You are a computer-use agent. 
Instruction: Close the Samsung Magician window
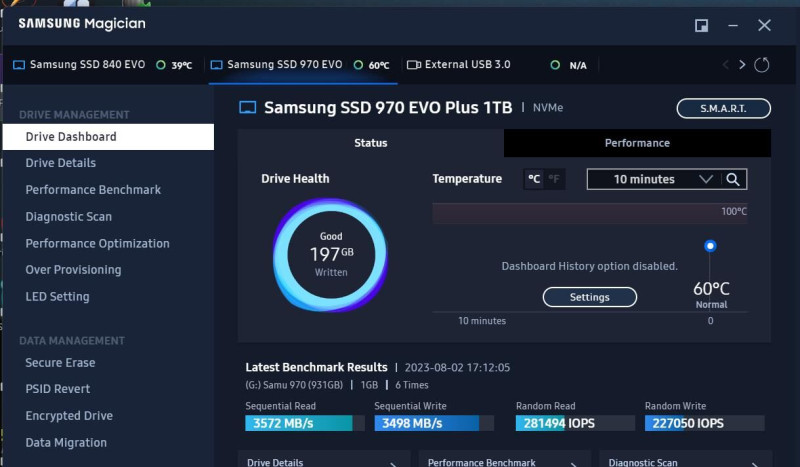click(764, 26)
